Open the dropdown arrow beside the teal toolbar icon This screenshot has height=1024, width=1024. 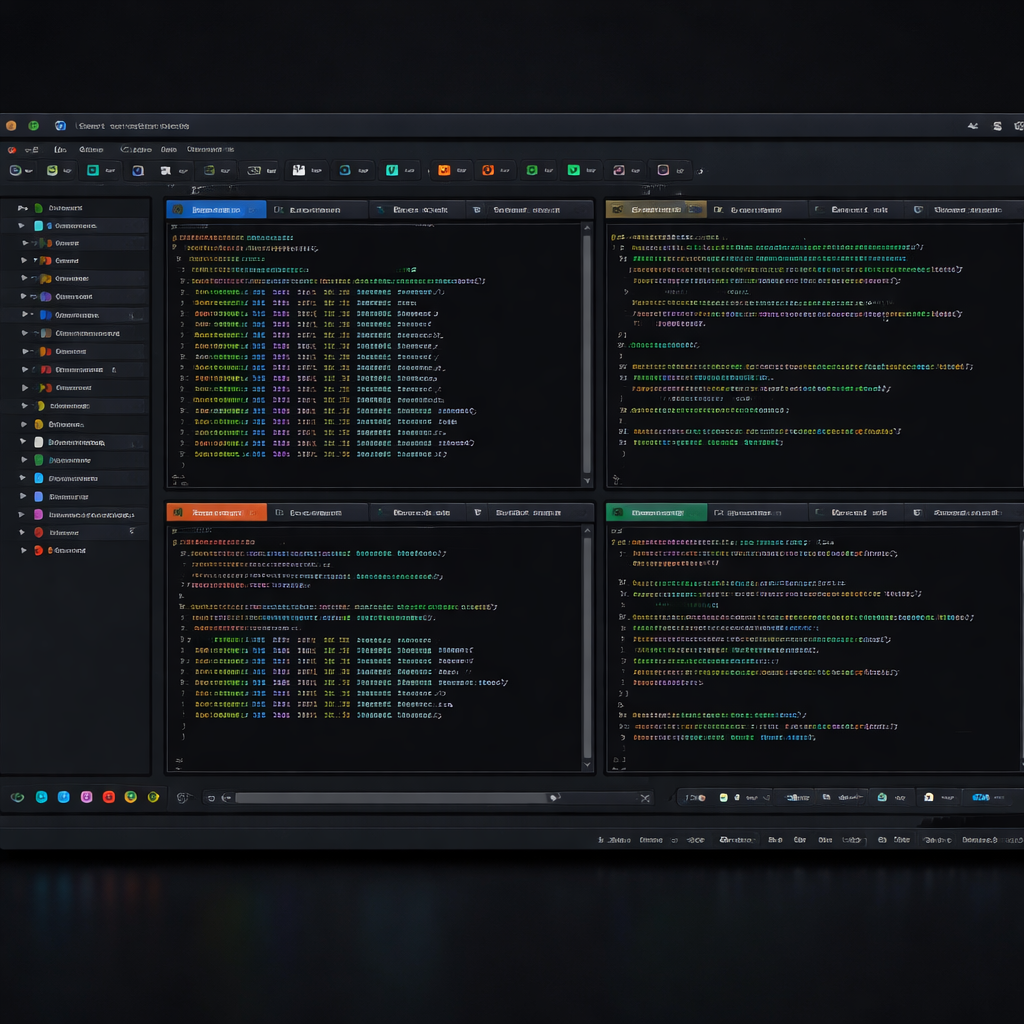point(110,171)
